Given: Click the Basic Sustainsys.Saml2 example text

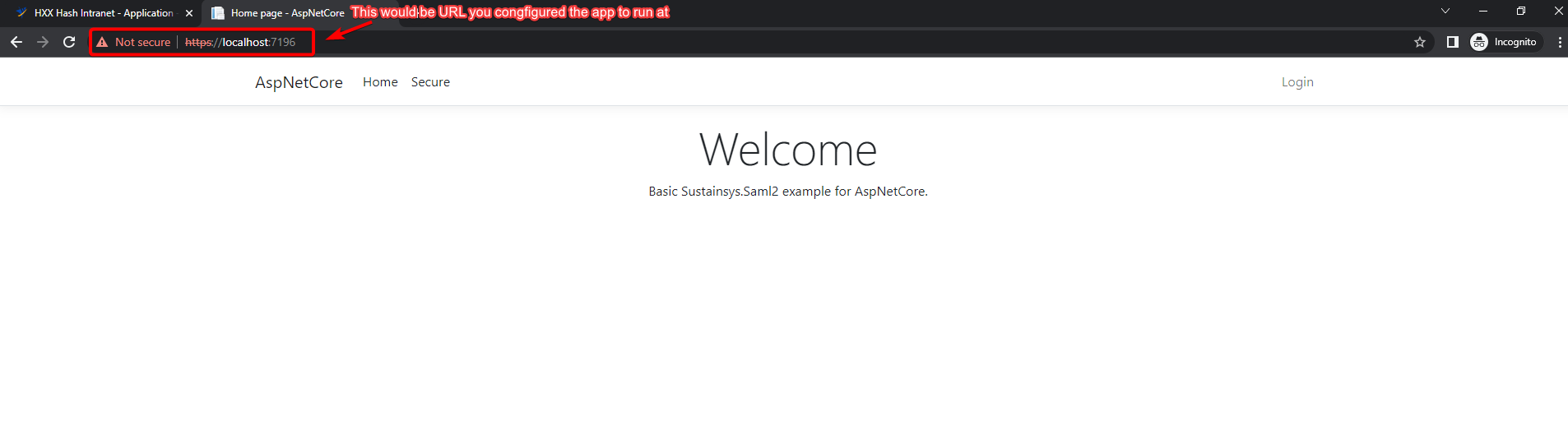Looking at the screenshot, I should [788, 192].
